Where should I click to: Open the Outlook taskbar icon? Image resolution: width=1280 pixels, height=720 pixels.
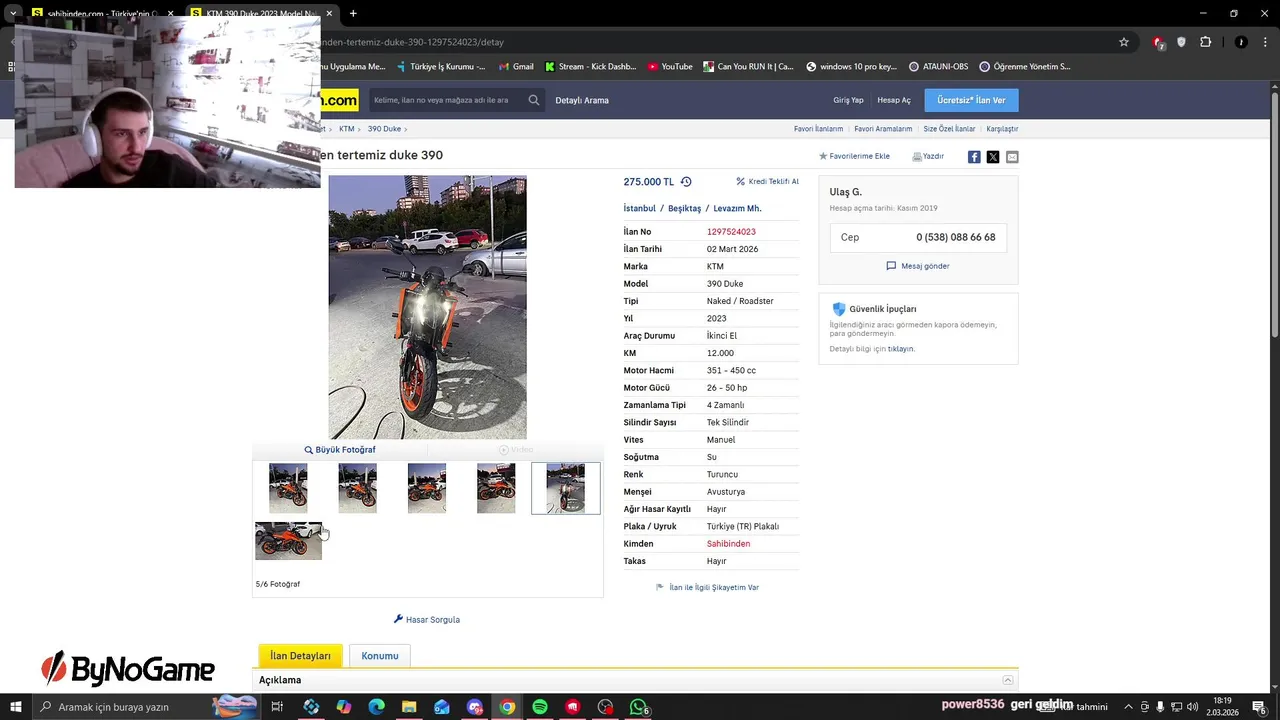[x=442, y=707]
